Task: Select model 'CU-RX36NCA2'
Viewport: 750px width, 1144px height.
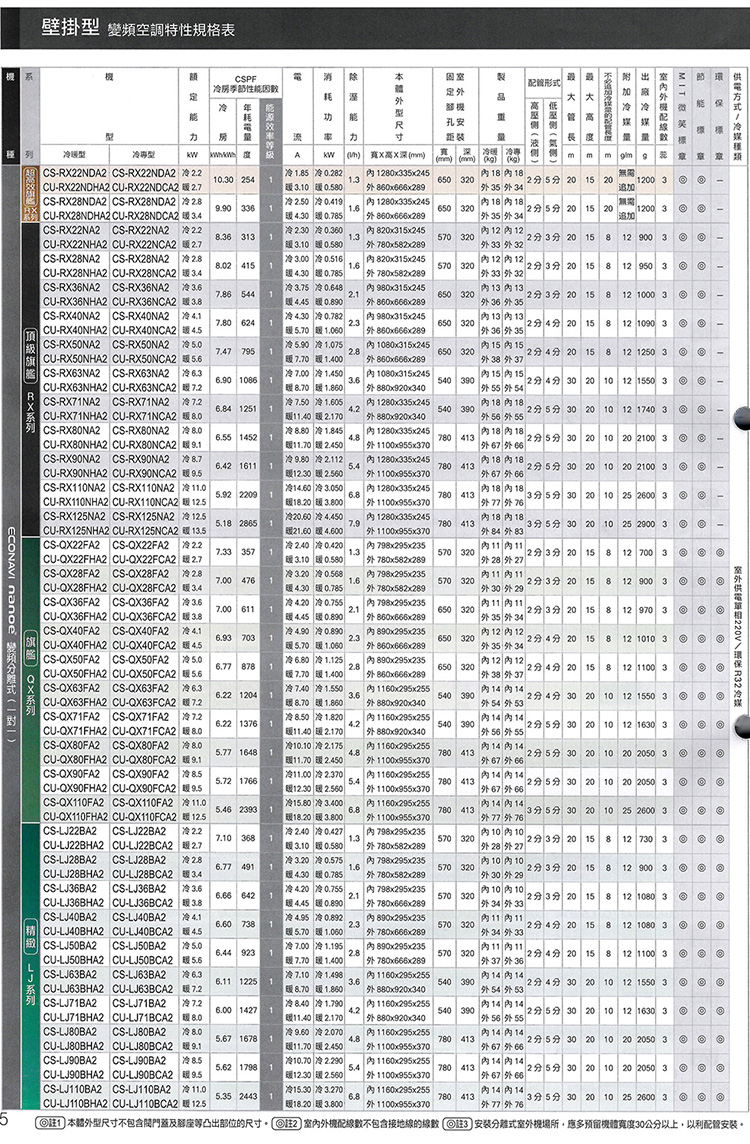Action: [x=142, y=301]
